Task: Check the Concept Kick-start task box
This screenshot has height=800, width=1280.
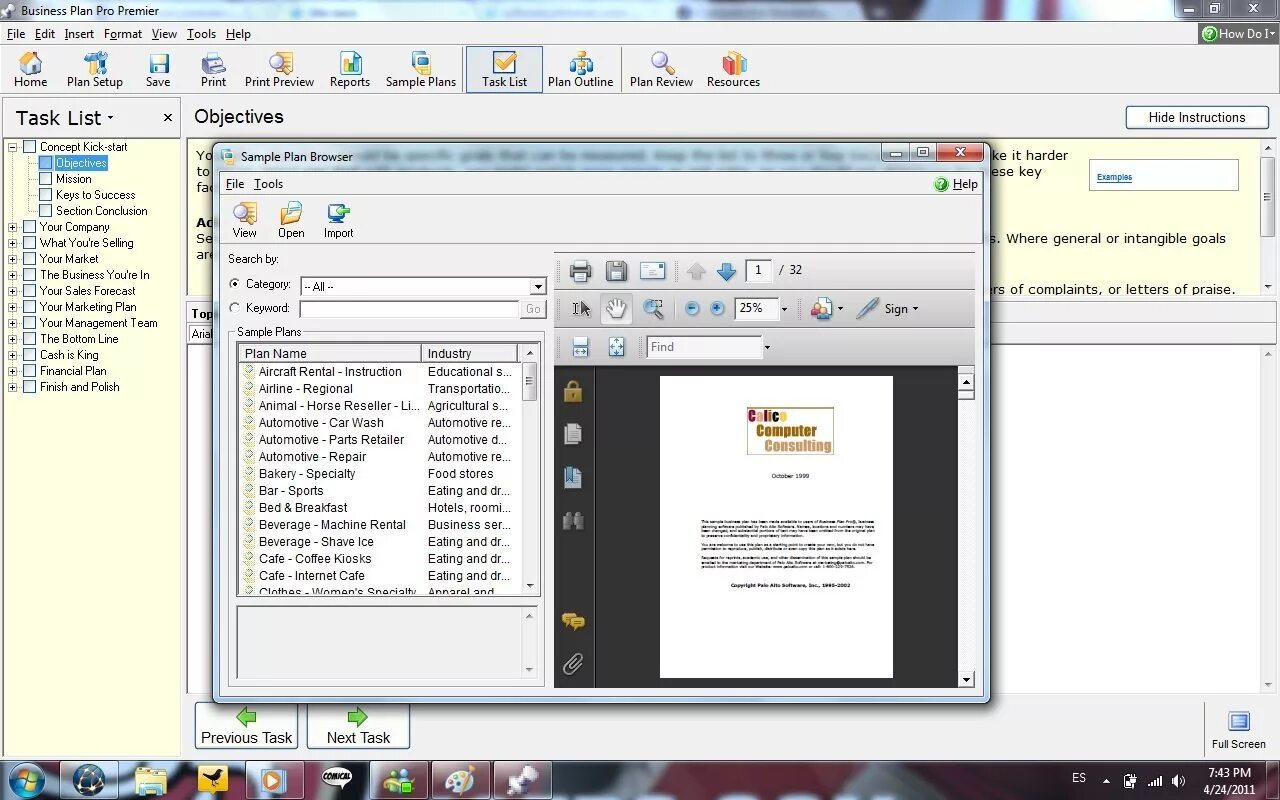Action: coord(29,147)
